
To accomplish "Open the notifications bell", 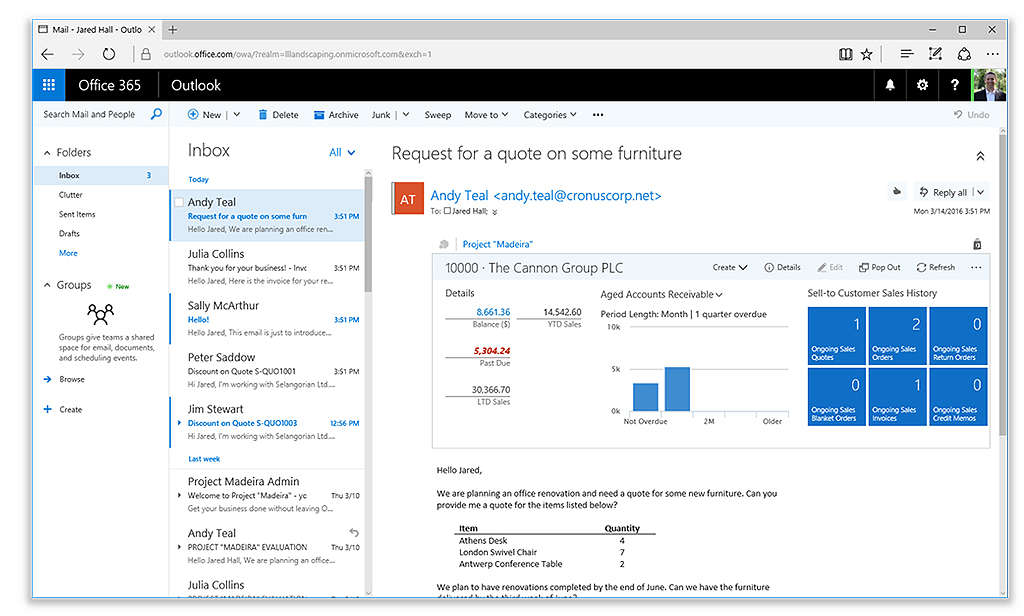I will tap(889, 85).
